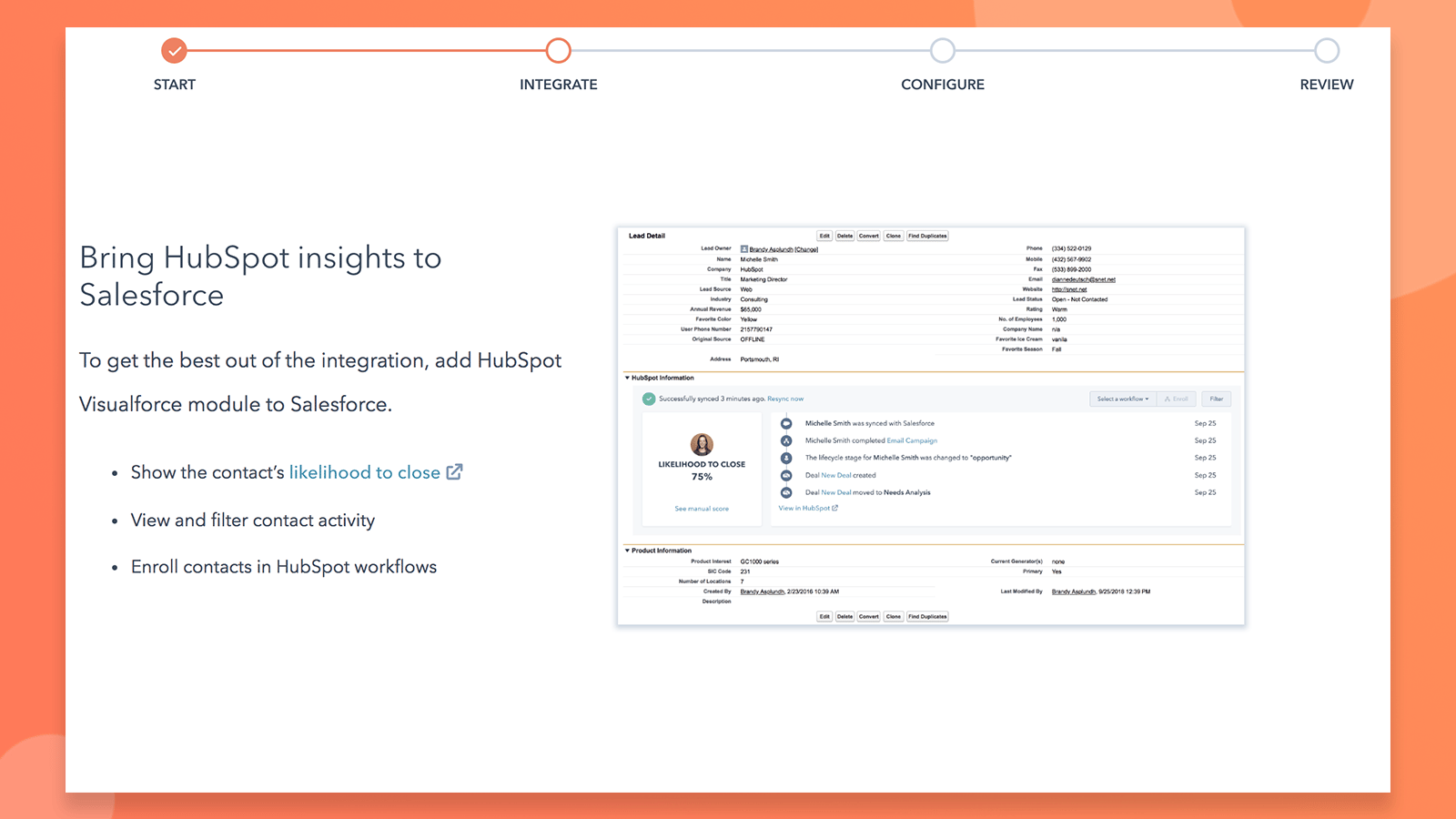Open the external-link icon after likelihood to close

click(x=454, y=472)
